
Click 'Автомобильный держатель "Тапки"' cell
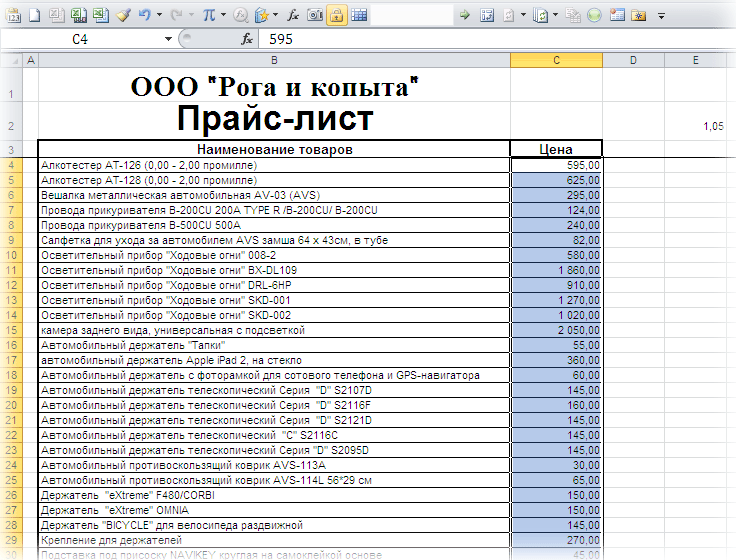274,345
